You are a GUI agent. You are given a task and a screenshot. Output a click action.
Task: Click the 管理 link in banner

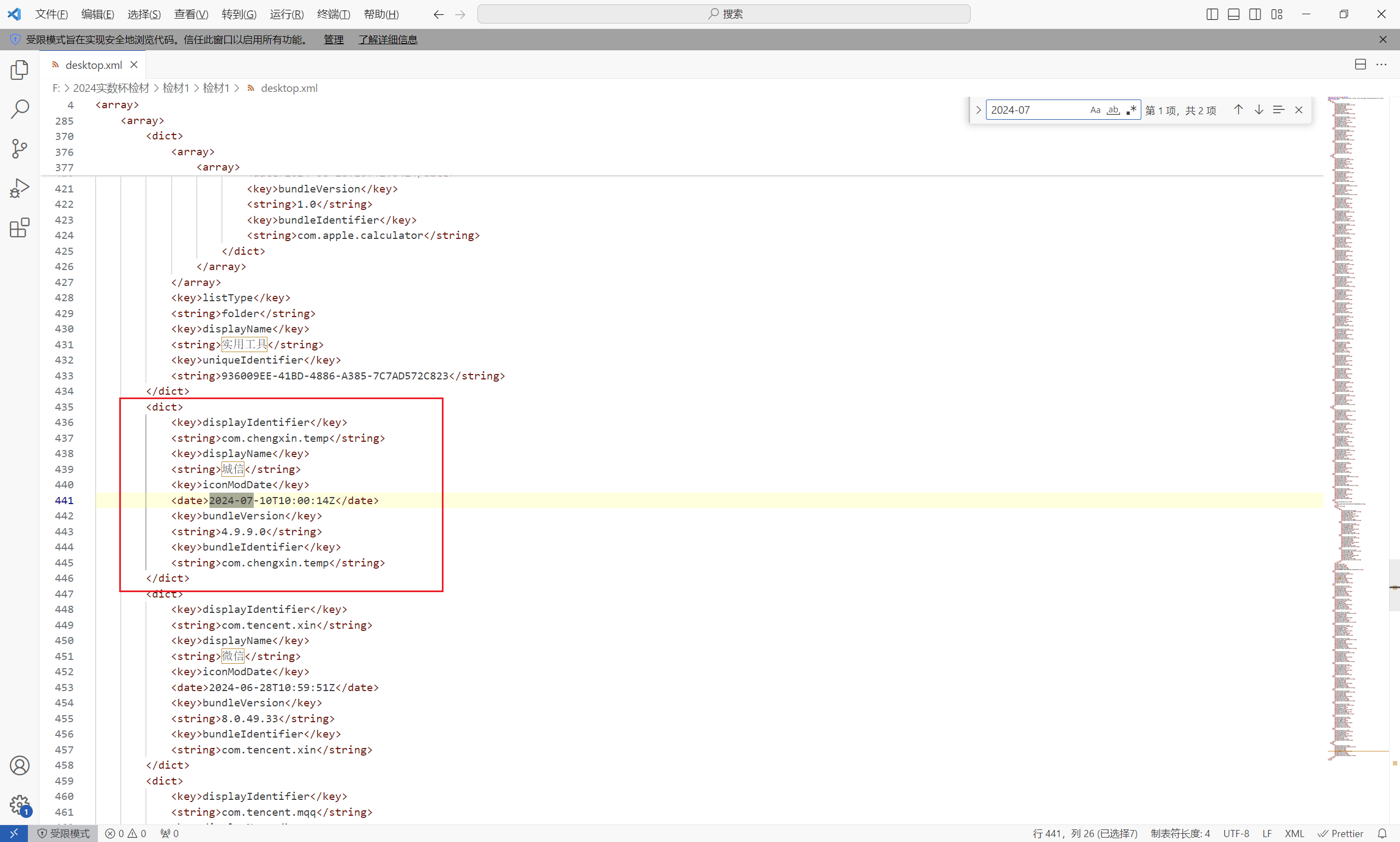coord(334,39)
